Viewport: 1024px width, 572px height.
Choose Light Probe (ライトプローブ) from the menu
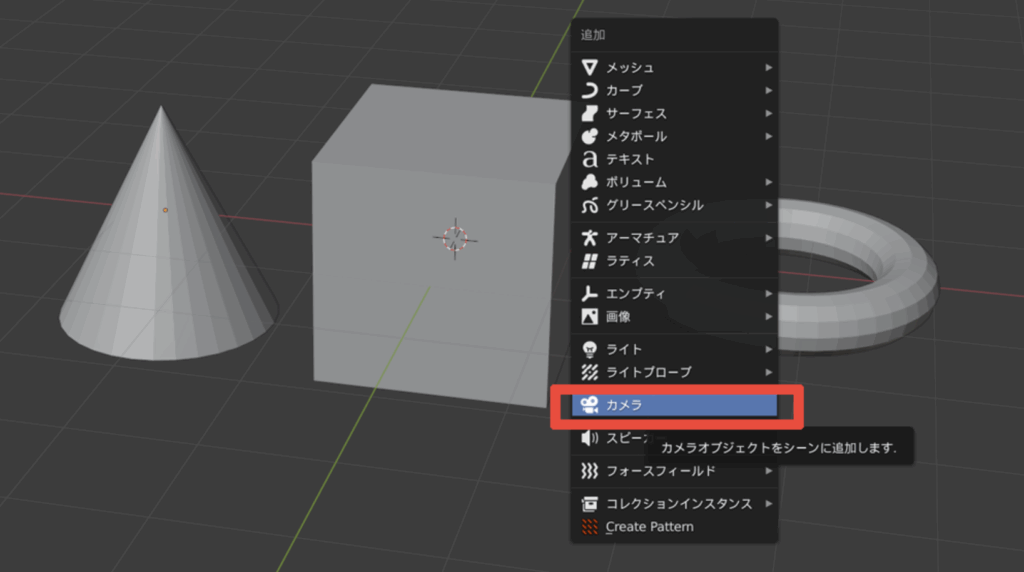pyautogui.click(x=648, y=372)
